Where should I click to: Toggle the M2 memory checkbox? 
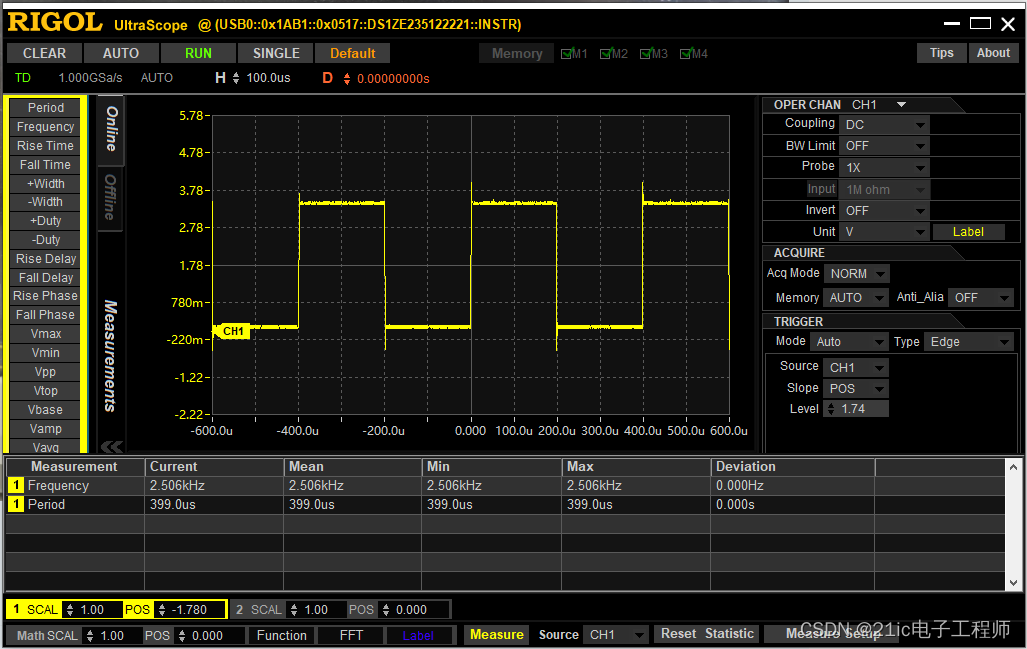[x=606, y=54]
